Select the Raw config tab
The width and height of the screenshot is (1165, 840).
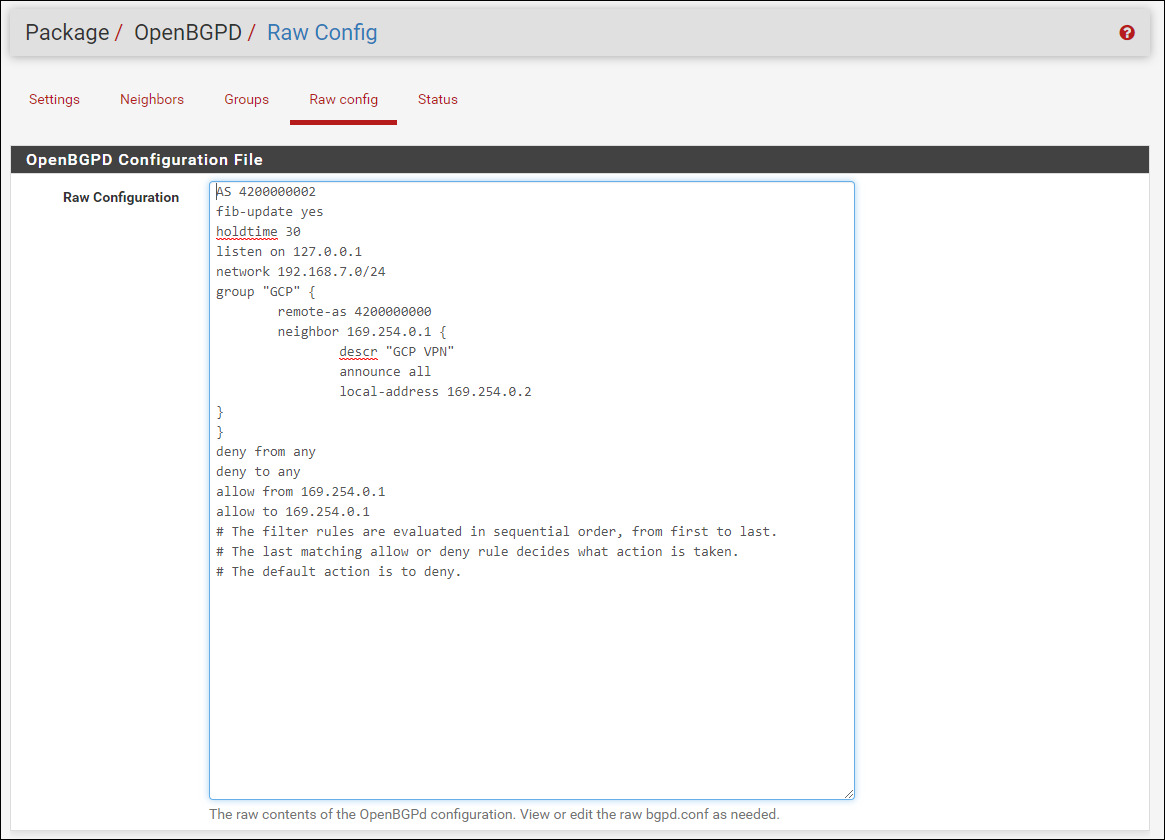pos(343,100)
